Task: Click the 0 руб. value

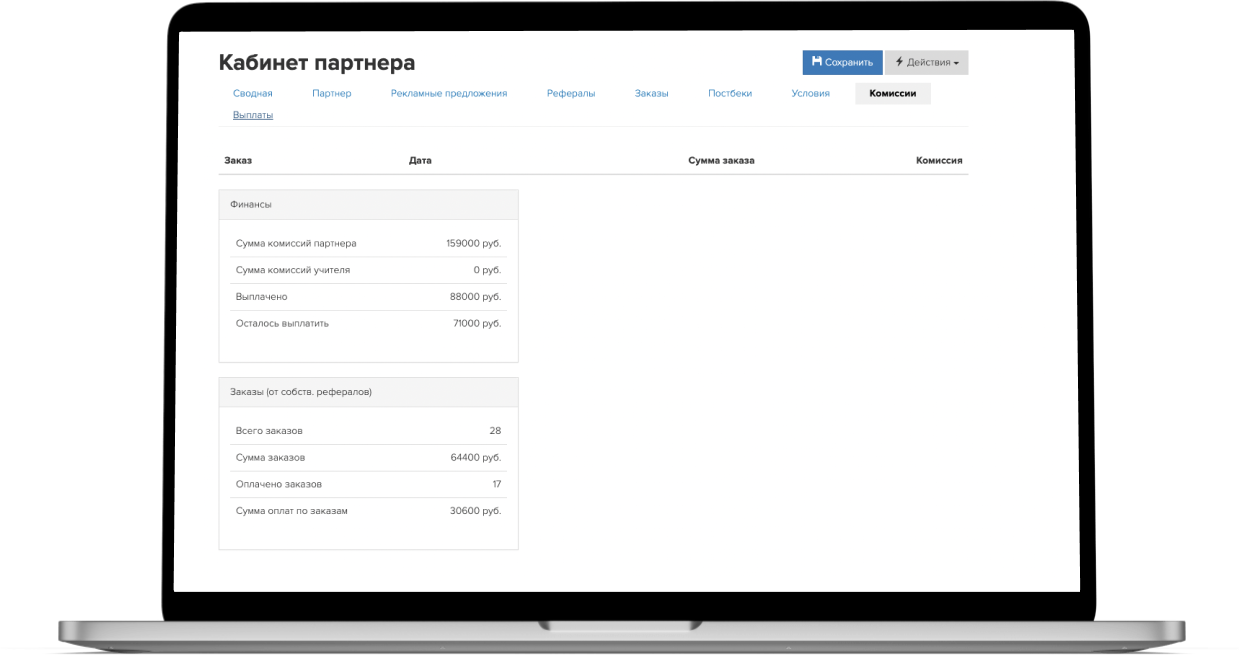Action: pyautogui.click(x=488, y=270)
